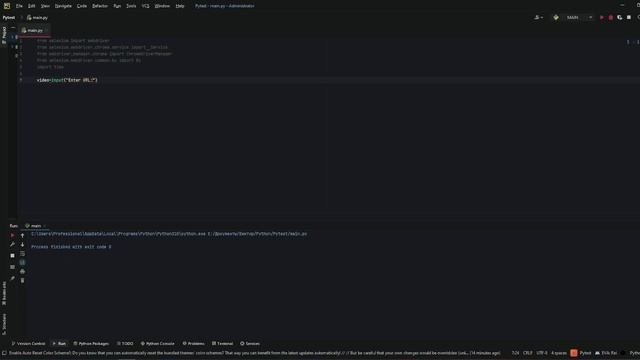This screenshot has height=360, width=640.
Task: Open the Services tool window
Action: pyautogui.click(x=250, y=344)
